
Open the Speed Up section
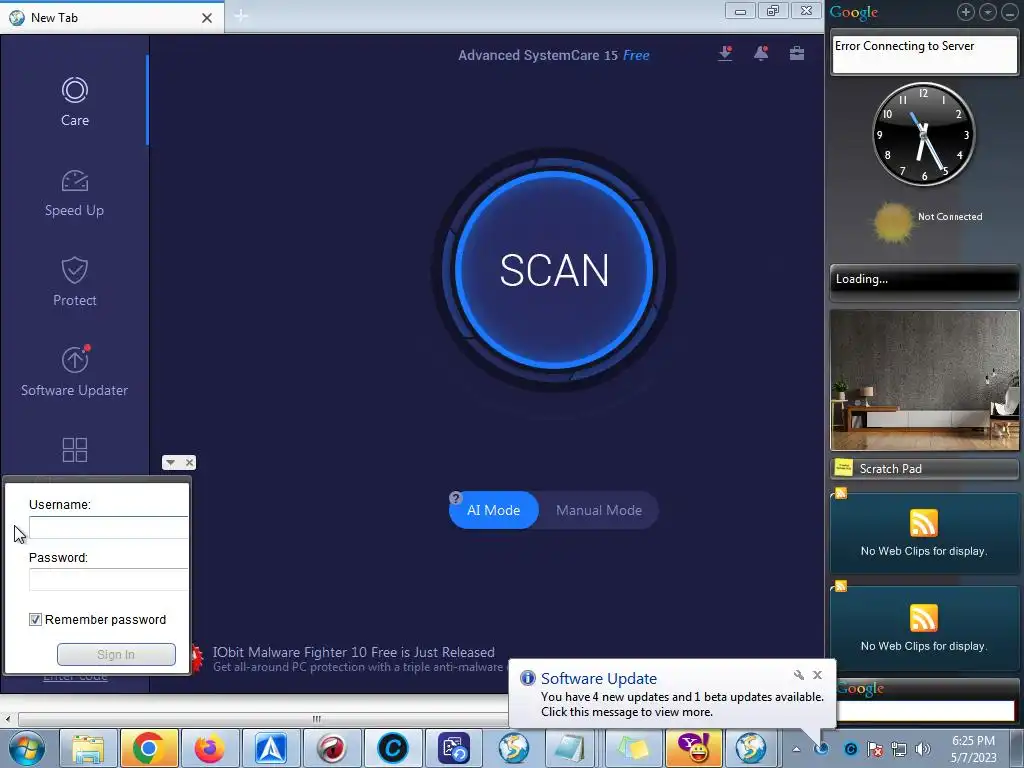point(74,193)
